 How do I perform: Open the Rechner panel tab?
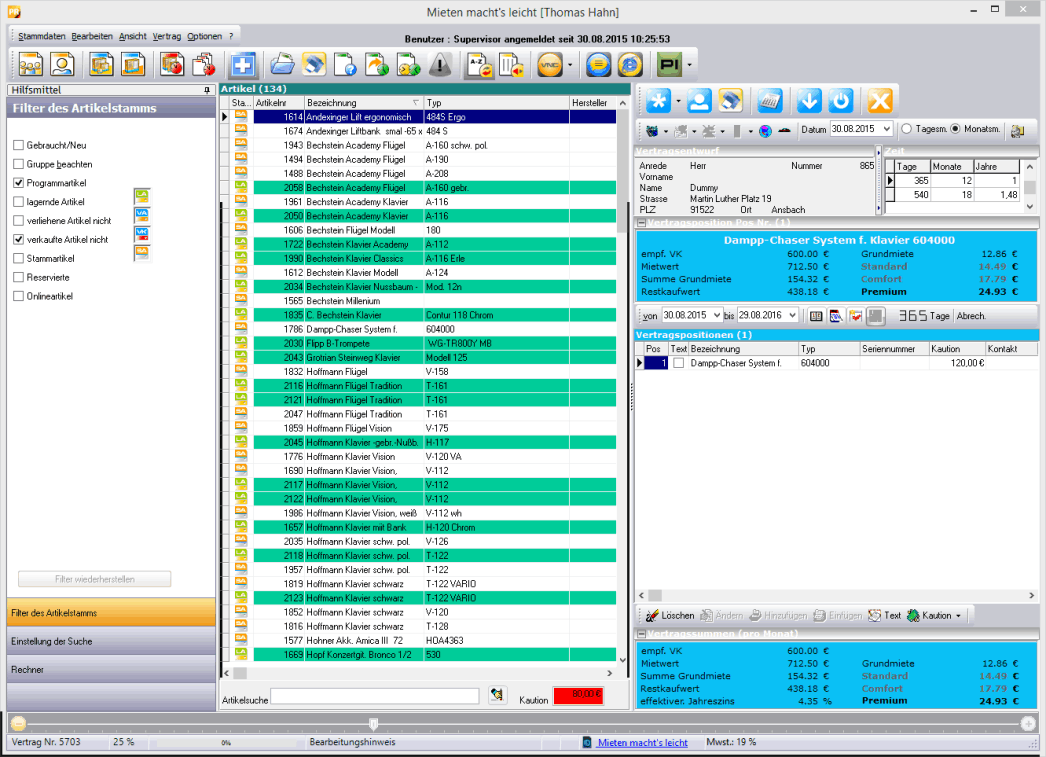pos(111,670)
